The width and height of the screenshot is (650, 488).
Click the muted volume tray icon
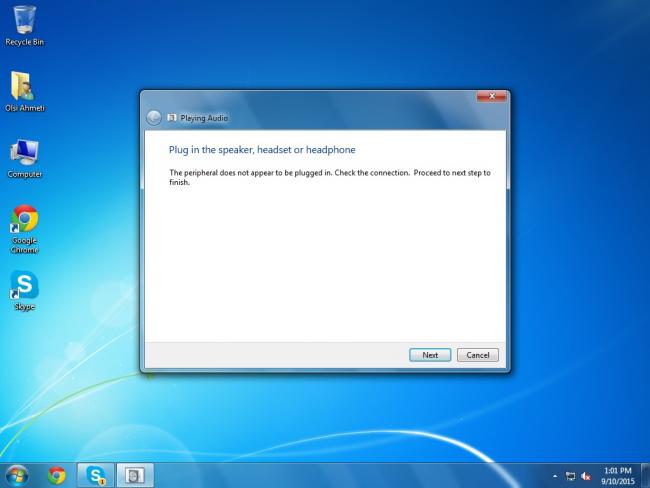click(586, 476)
